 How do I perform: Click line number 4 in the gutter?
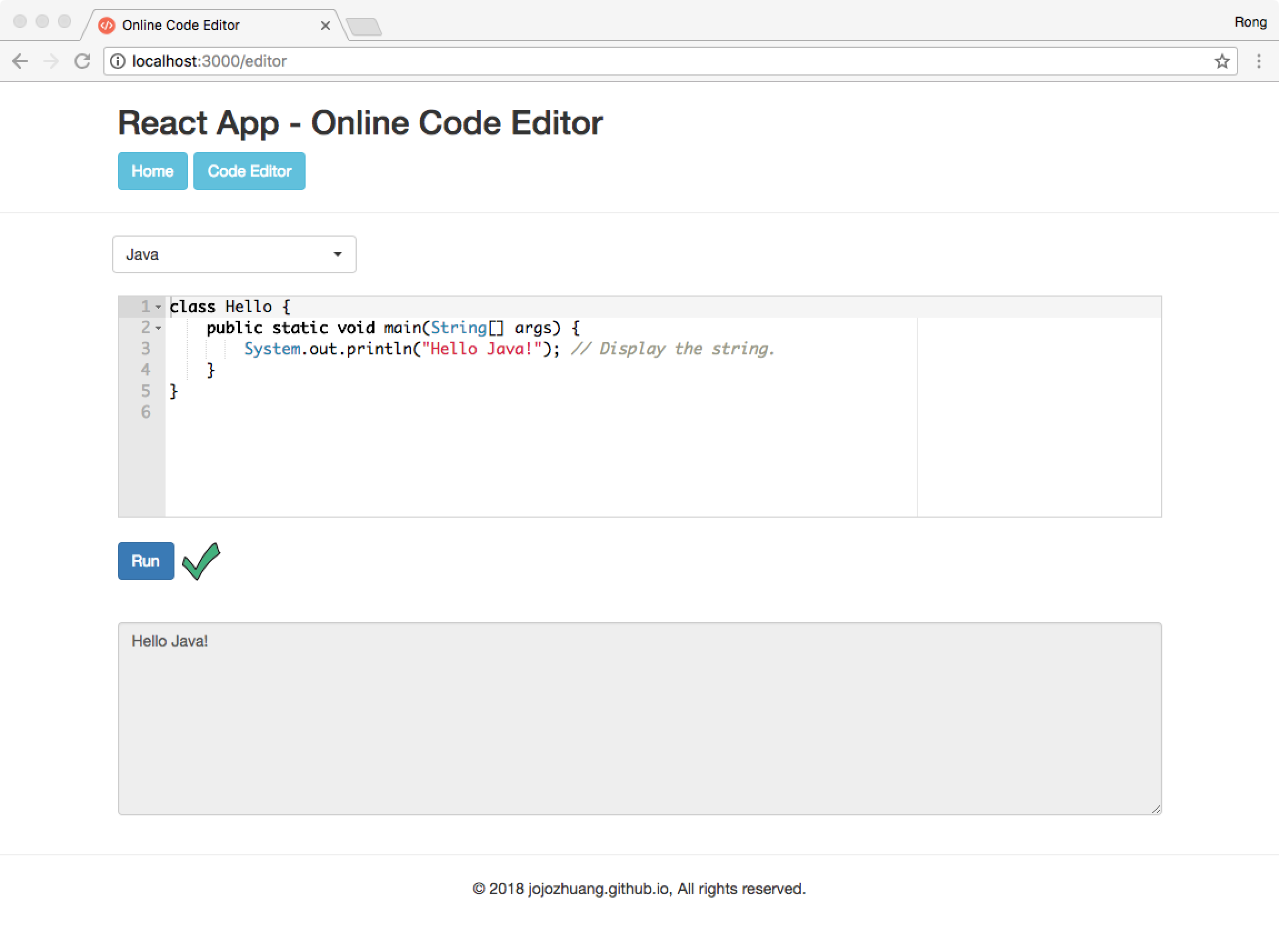[x=146, y=370]
